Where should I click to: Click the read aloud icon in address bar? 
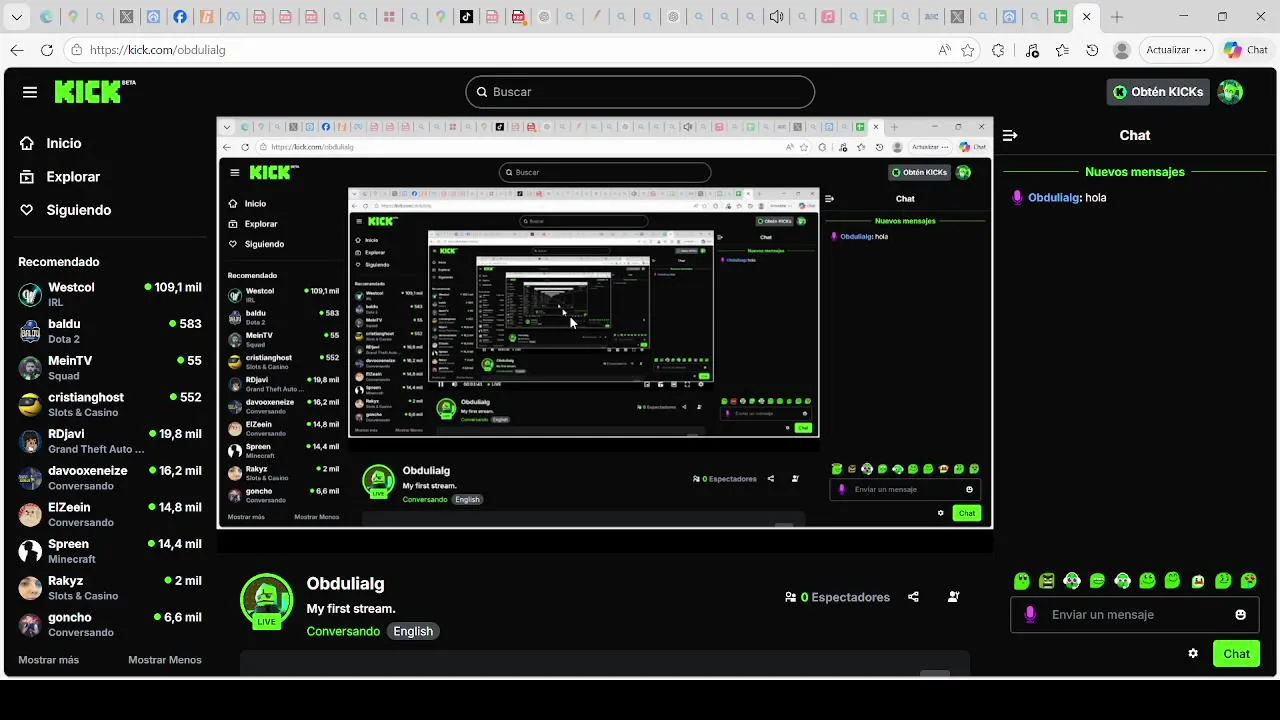[944, 50]
